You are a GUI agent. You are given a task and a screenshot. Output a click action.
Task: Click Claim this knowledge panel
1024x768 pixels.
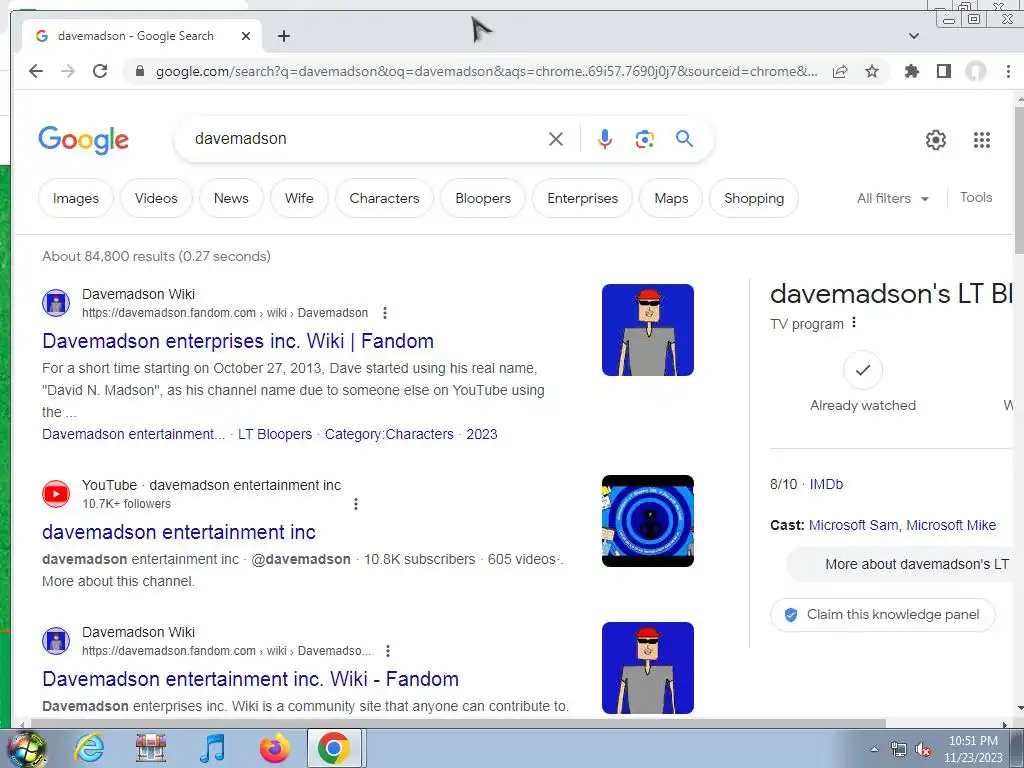tap(882, 615)
